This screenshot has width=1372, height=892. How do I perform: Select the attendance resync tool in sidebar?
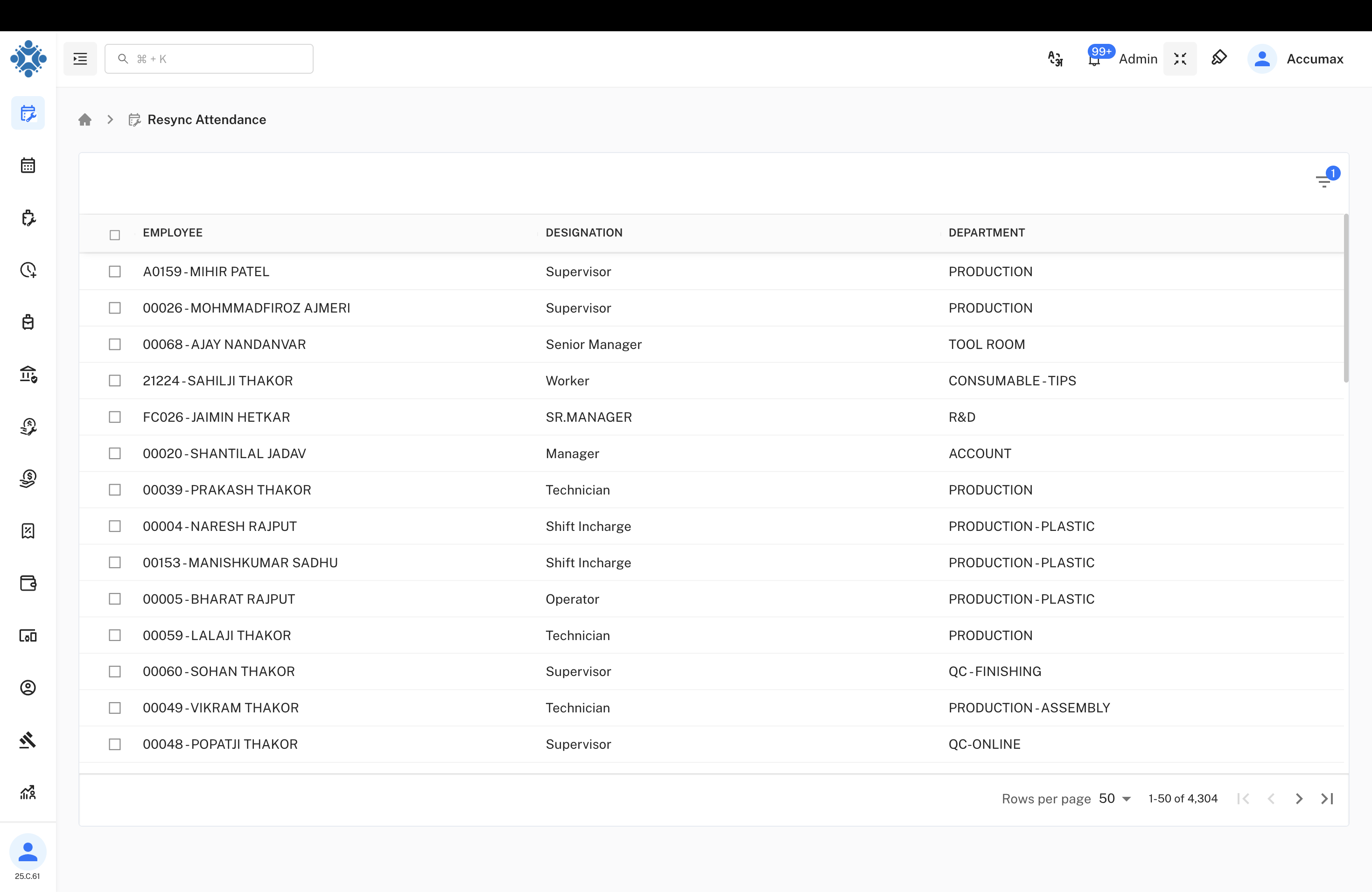coord(28,113)
